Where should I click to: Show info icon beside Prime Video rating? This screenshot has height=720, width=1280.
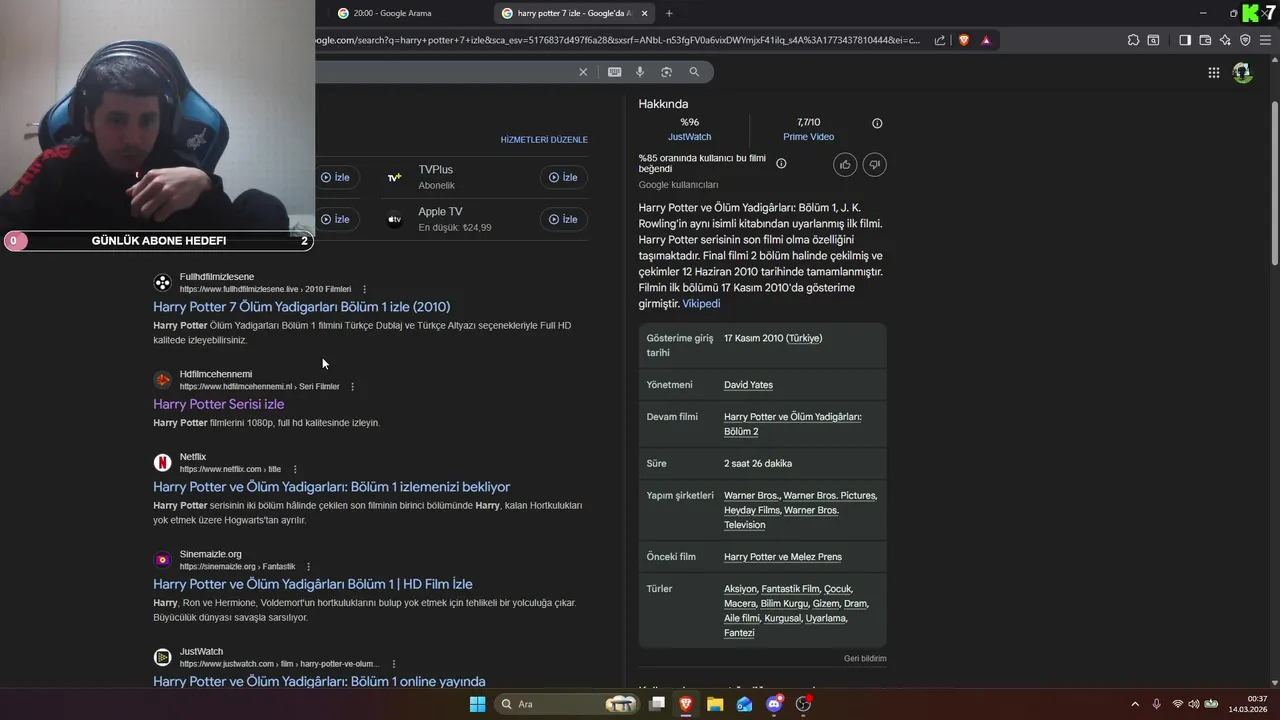click(877, 123)
